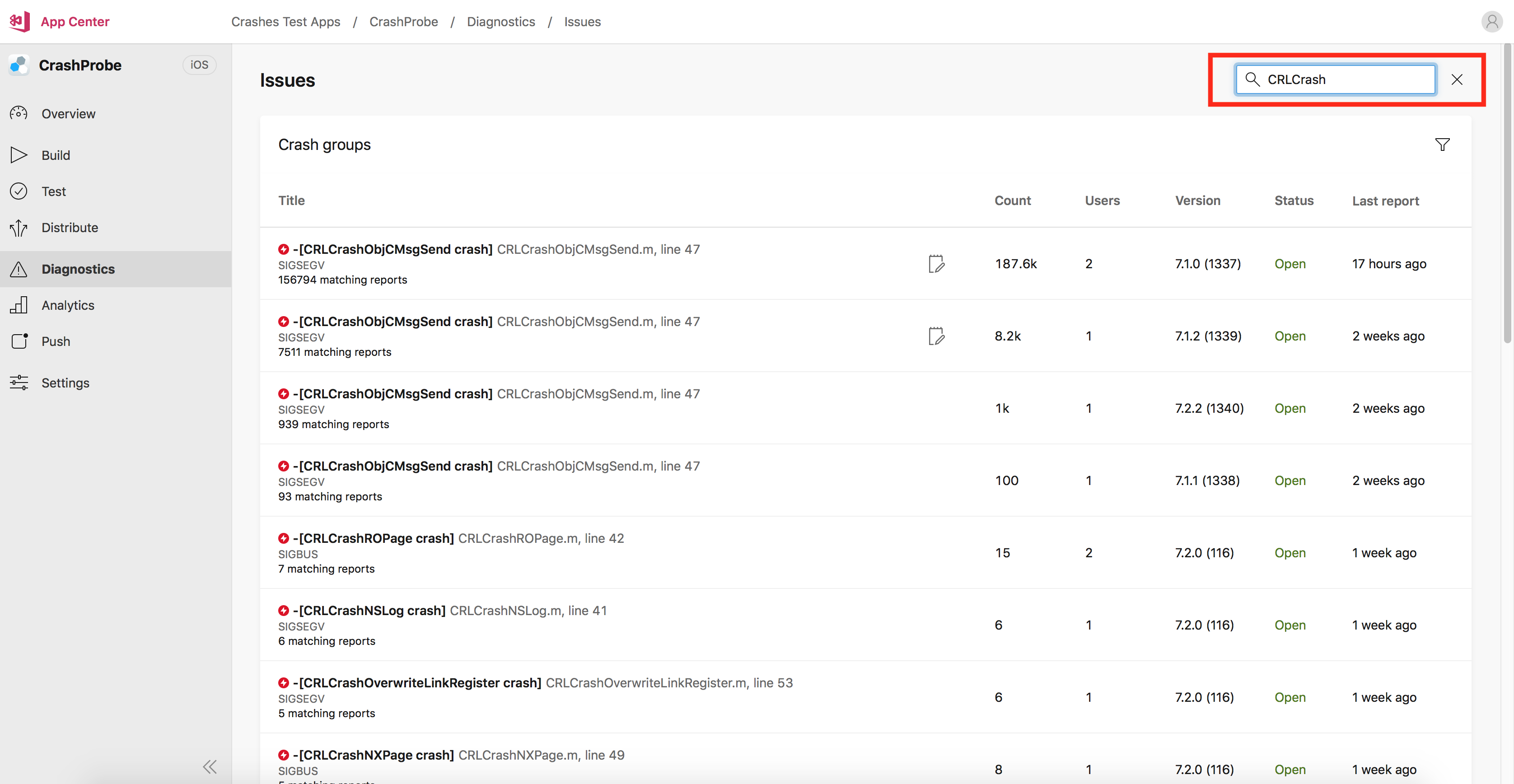Select the Test menu item
The height and width of the screenshot is (784, 1514).
click(x=52, y=190)
